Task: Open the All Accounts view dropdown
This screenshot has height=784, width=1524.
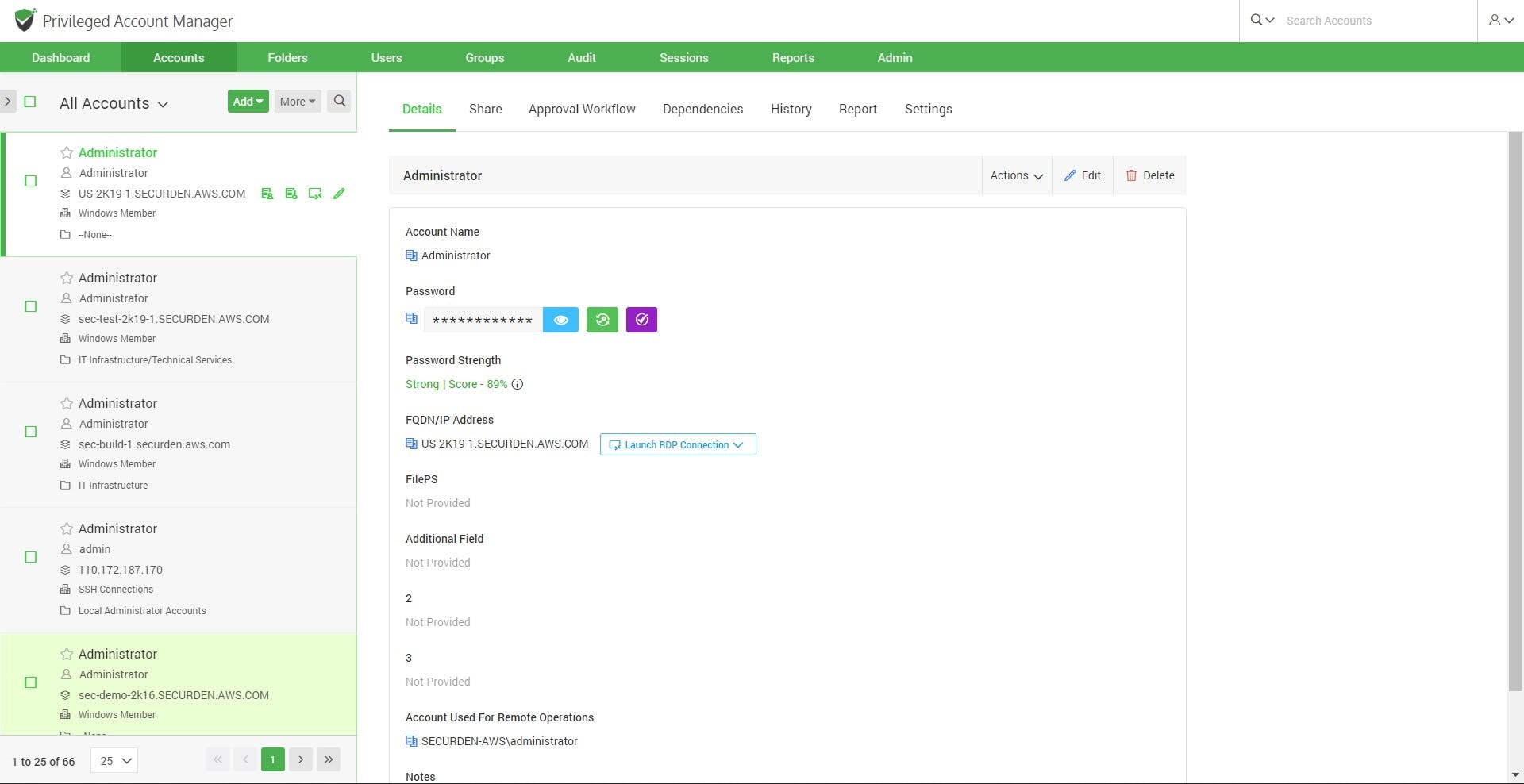Action: (x=114, y=103)
